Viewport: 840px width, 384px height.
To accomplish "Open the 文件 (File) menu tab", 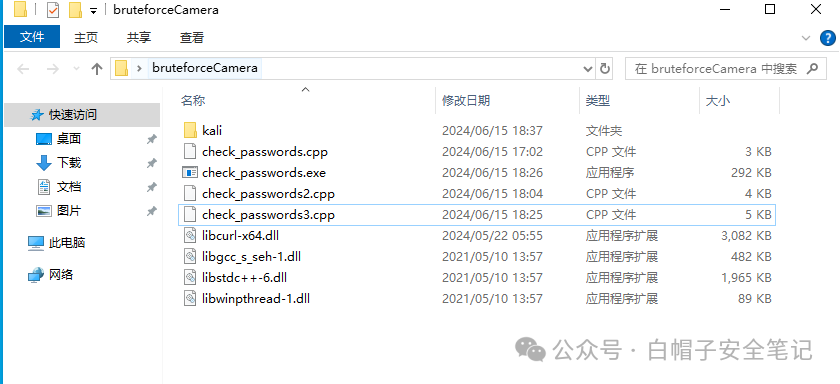I will pyautogui.click(x=32, y=37).
